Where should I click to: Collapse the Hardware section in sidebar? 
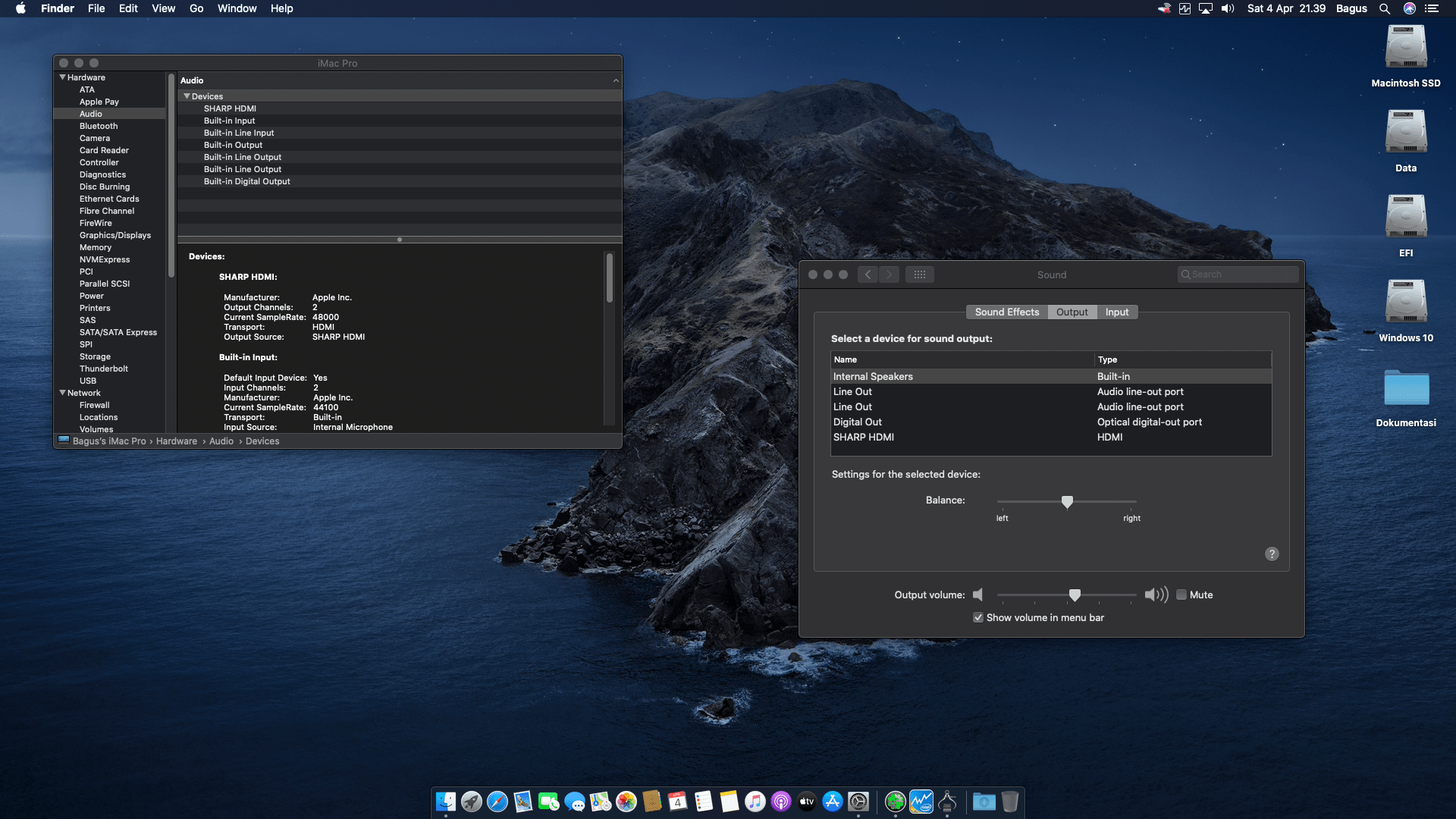coord(63,77)
